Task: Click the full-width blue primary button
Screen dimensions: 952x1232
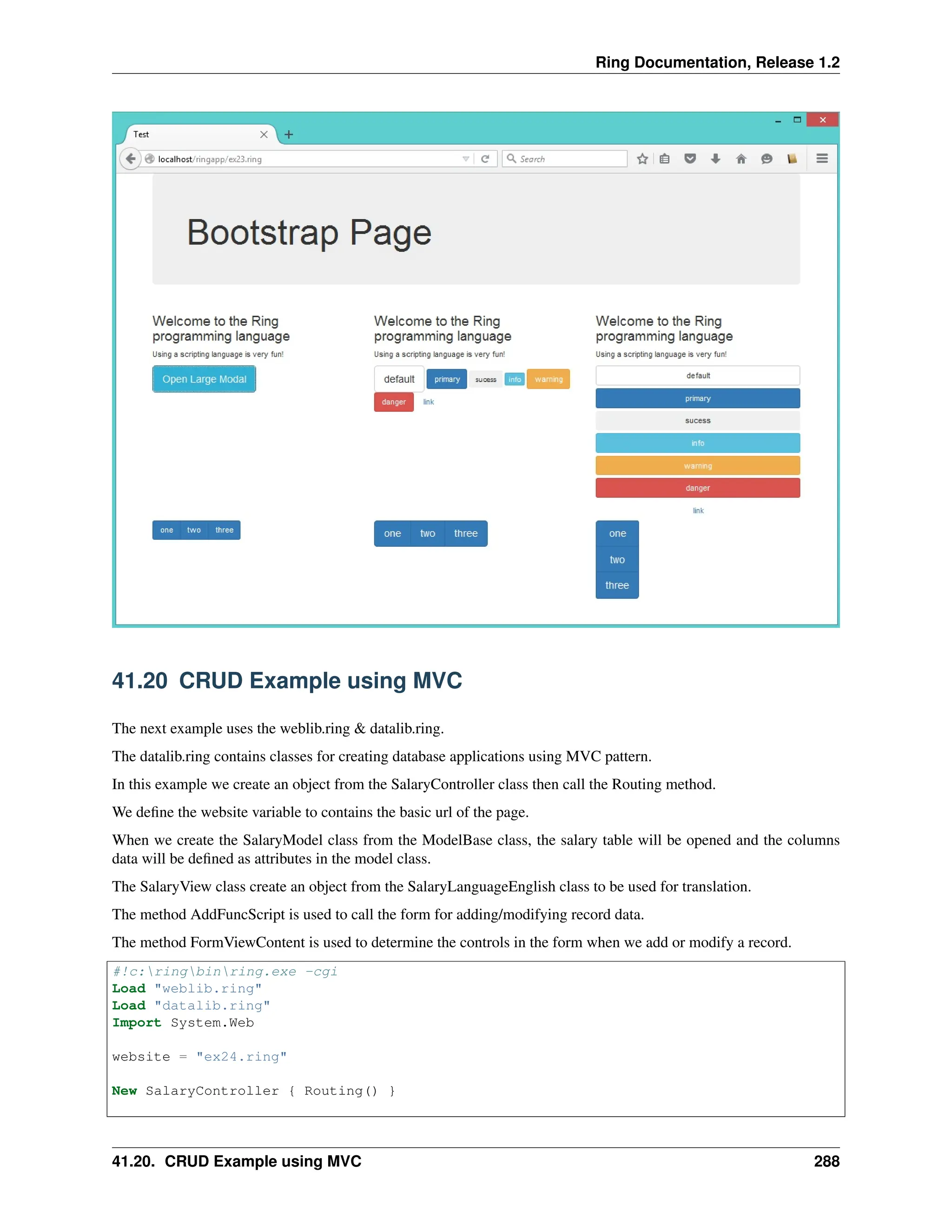Action: (x=698, y=398)
